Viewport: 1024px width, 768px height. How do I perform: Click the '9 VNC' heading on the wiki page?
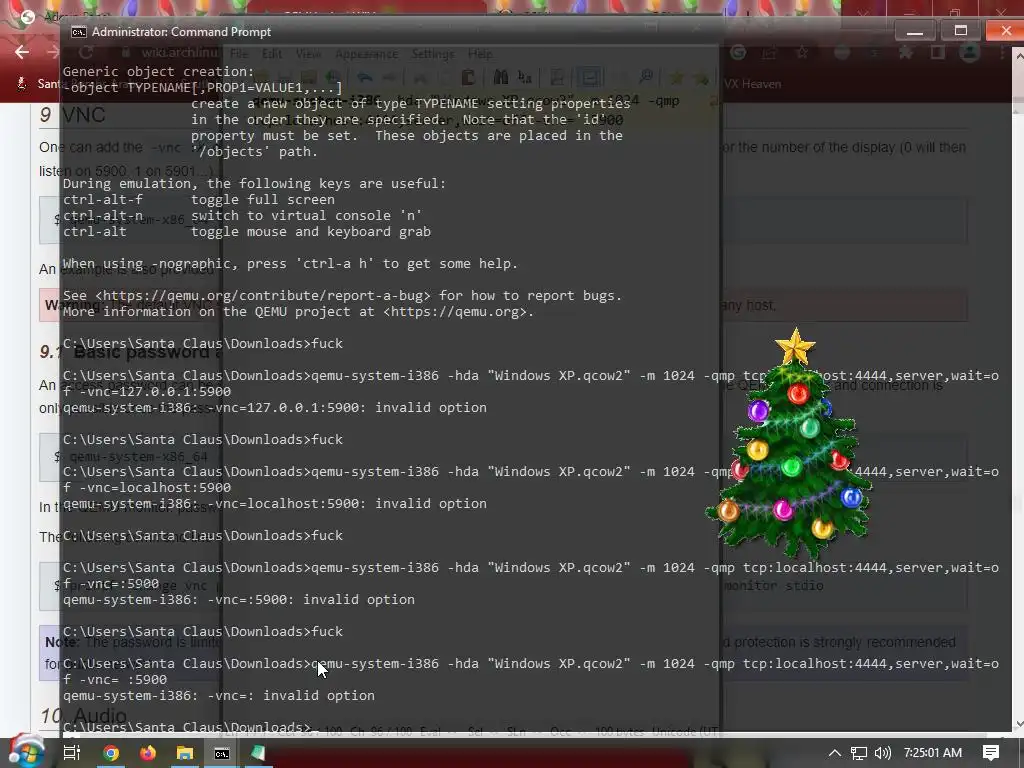click(x=72, y=115)
